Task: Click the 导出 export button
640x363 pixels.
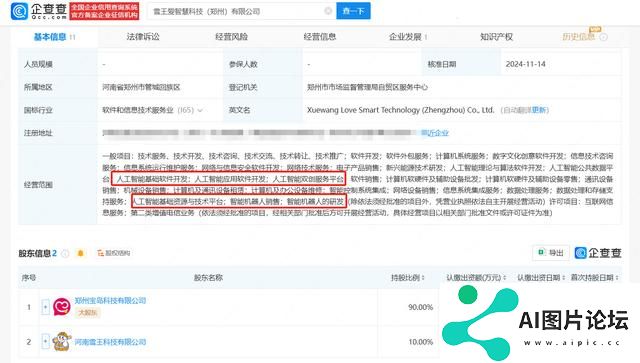Action: (551, 253)
